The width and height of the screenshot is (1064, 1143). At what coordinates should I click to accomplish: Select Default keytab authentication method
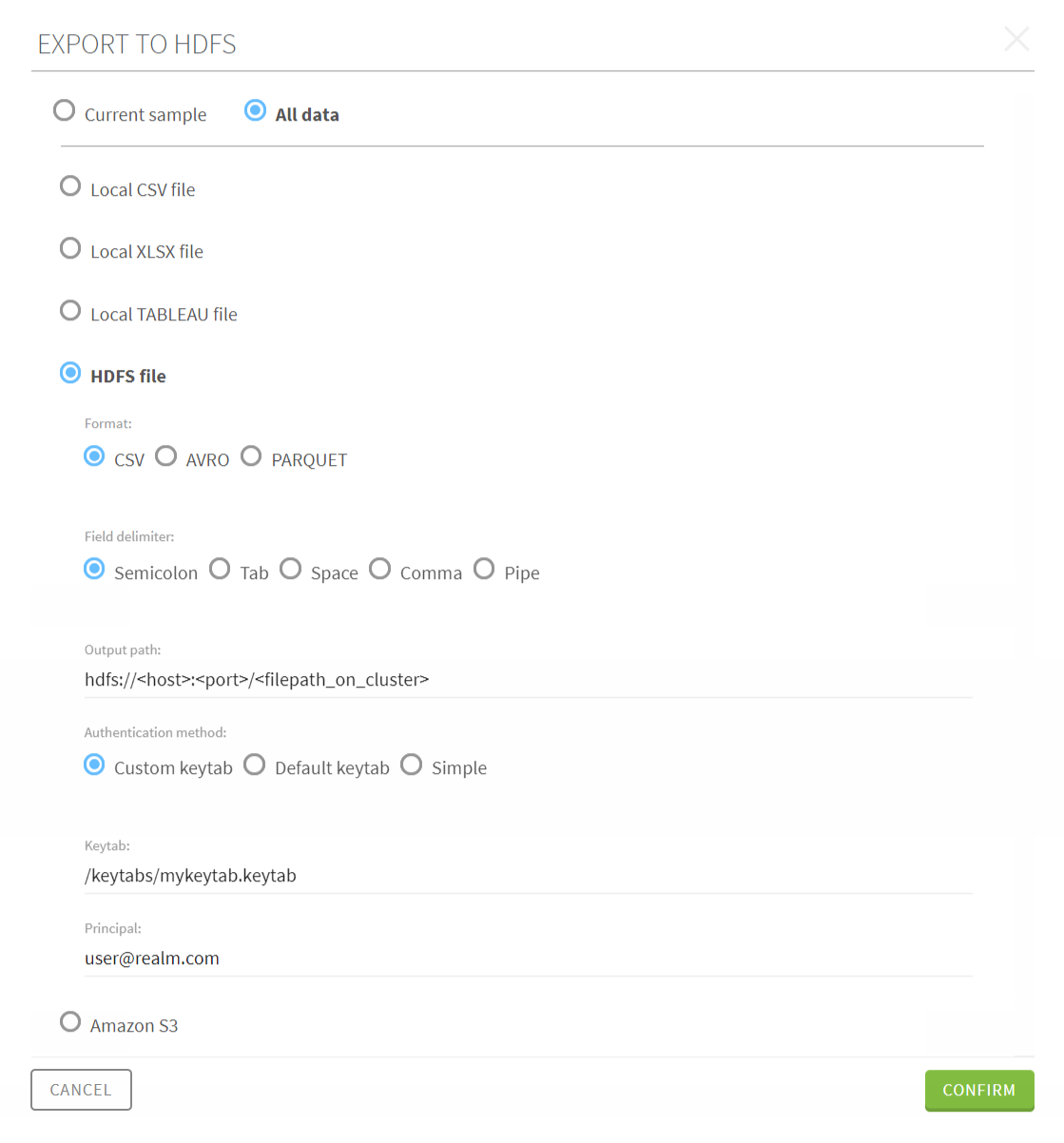pyautogui.click(x=255, y=765)
